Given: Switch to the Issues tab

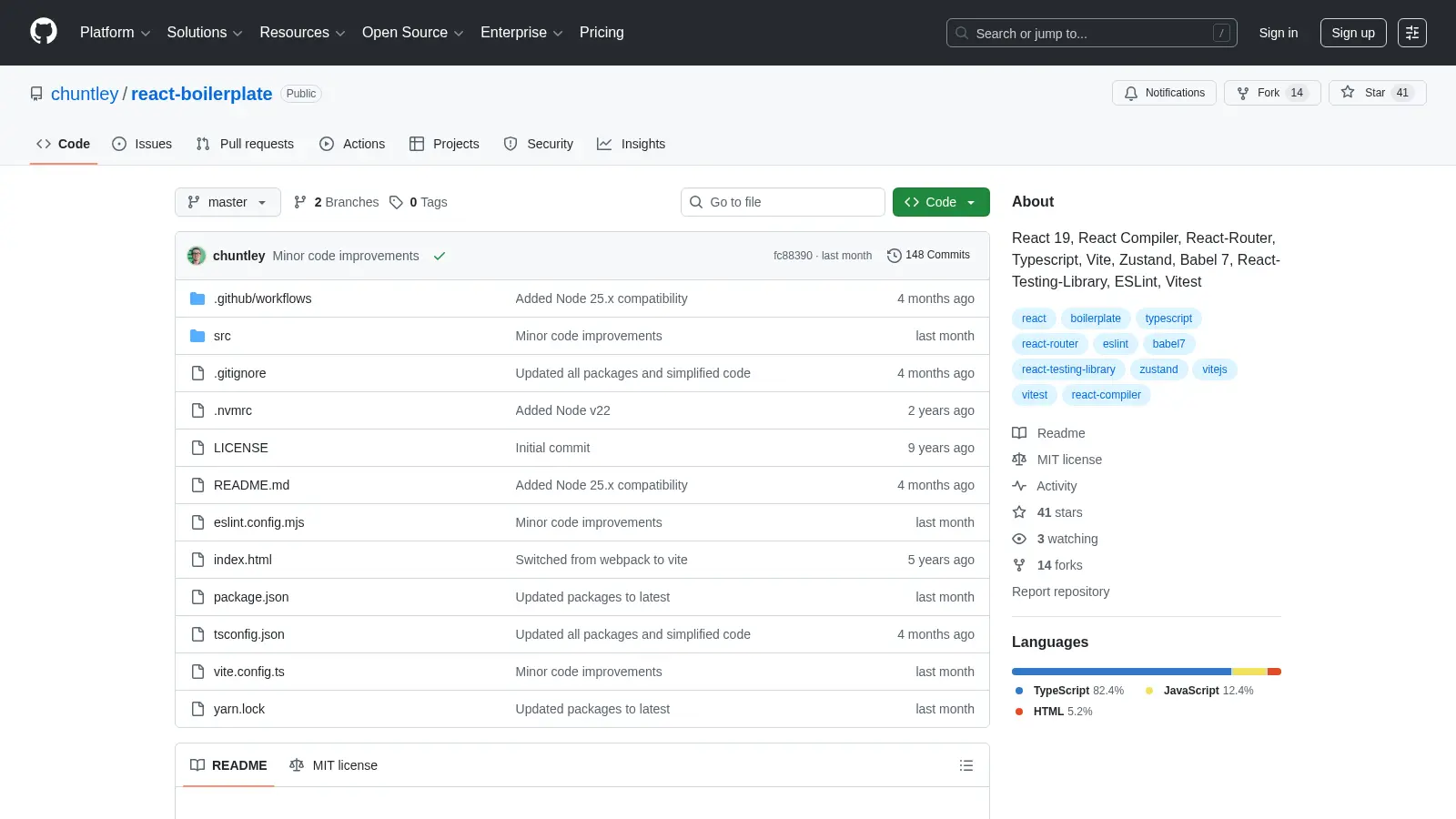Looking at the screenshot, I should pyautogui.click(x=142, y=144).
